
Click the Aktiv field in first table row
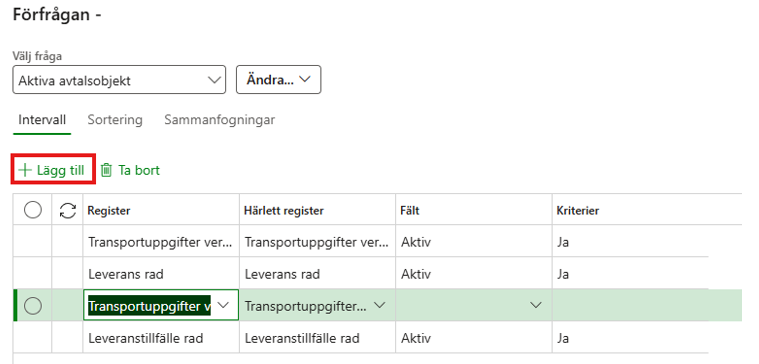(x=473, y=242)
